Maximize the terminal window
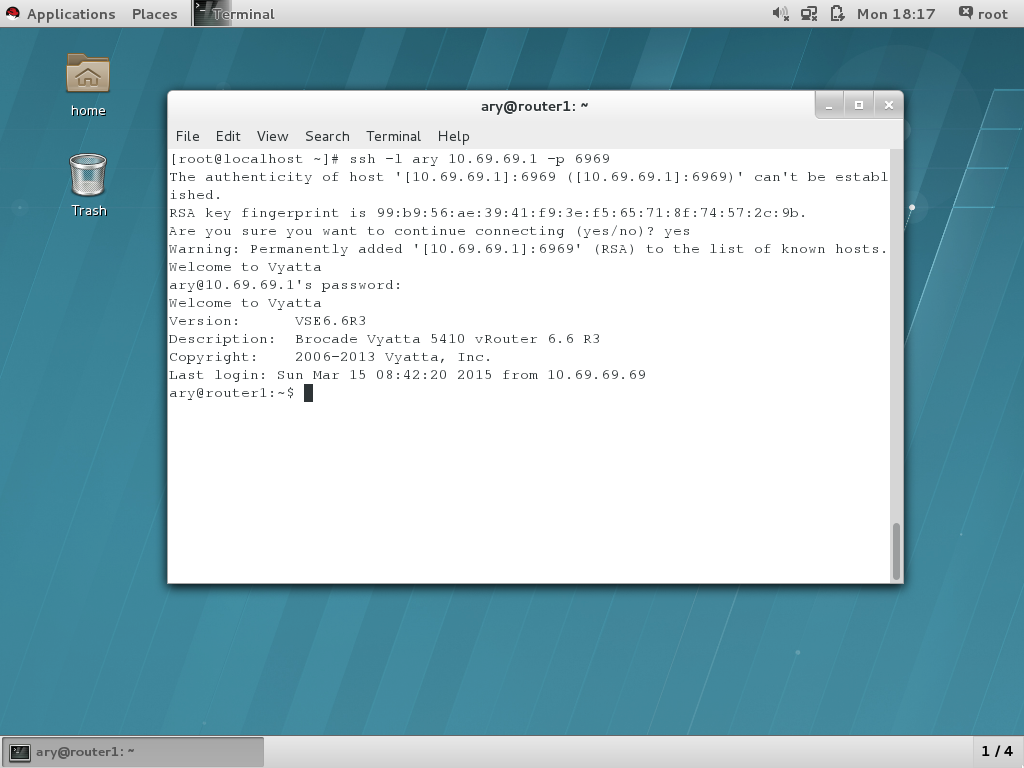1024x768 pixels. [859, 105]
